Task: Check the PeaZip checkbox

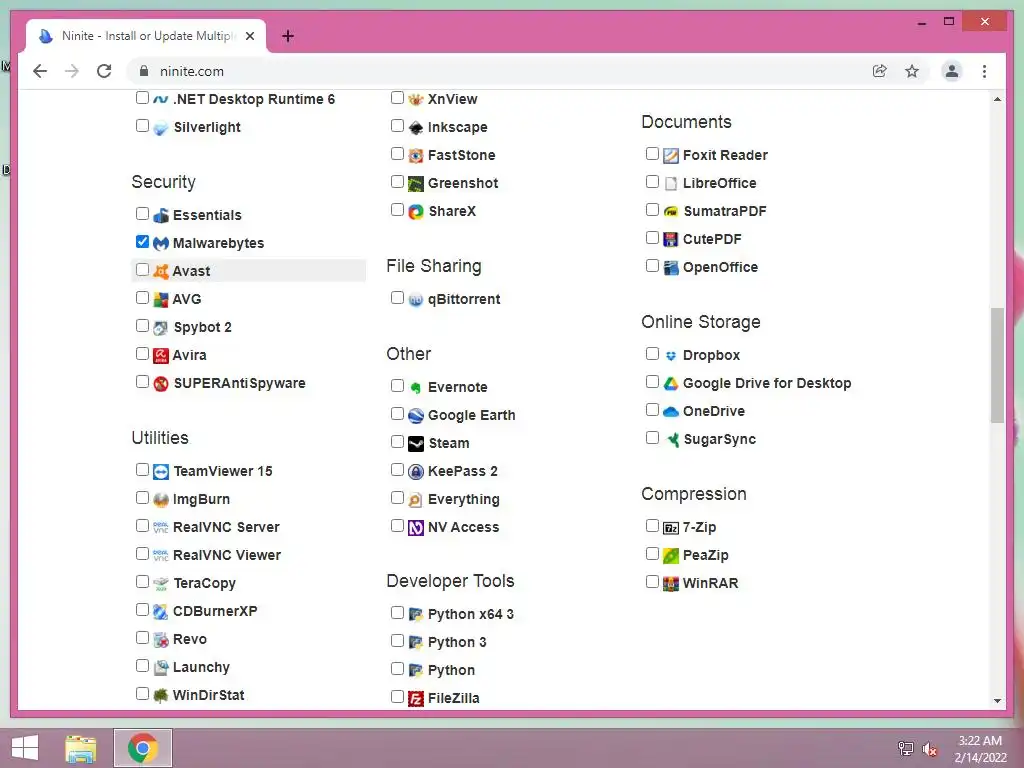Action: click(x=652, y=554)
